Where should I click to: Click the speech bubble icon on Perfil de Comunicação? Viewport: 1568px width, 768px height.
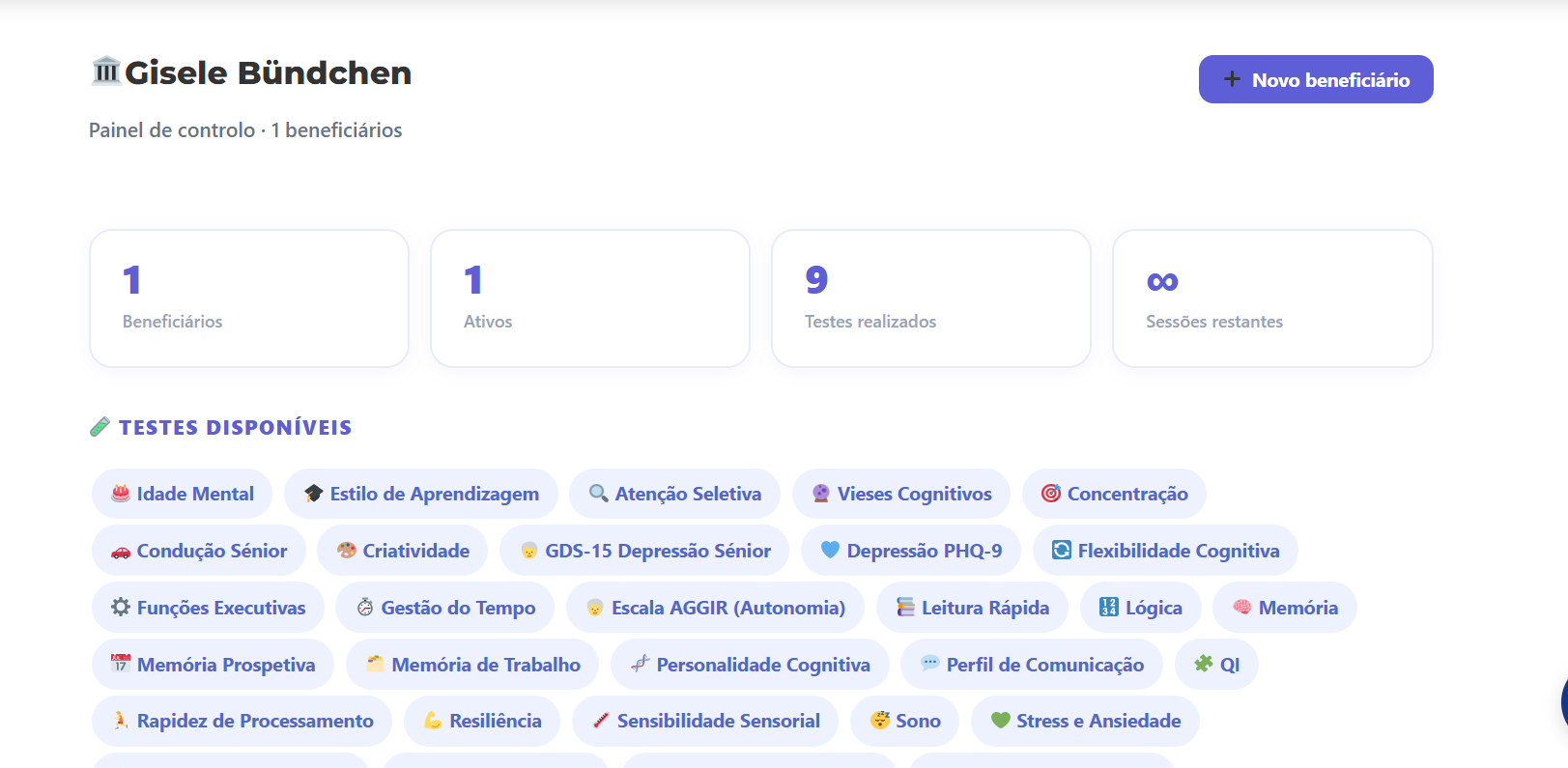click(x=930, y=663)
